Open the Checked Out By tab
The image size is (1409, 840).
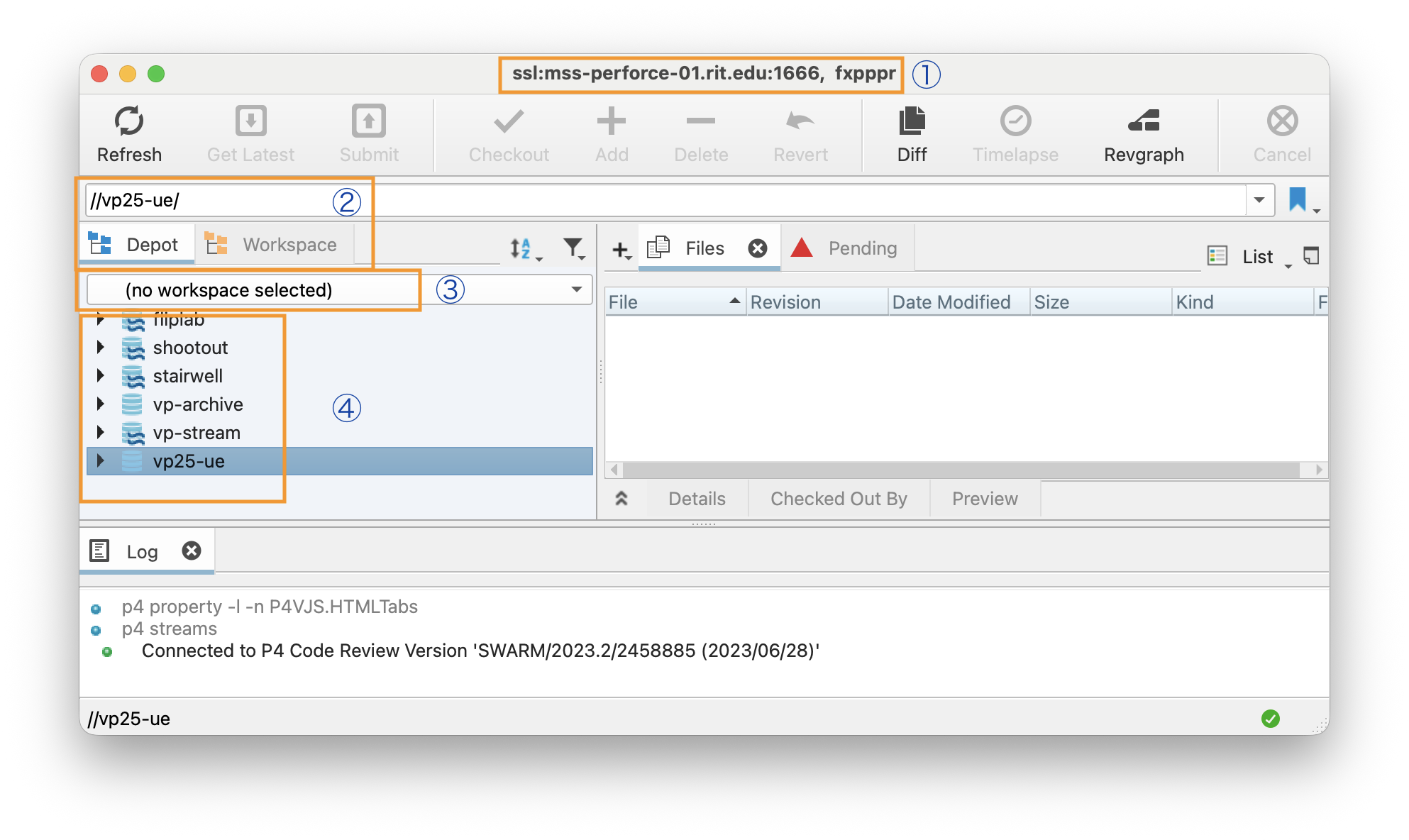839,499
